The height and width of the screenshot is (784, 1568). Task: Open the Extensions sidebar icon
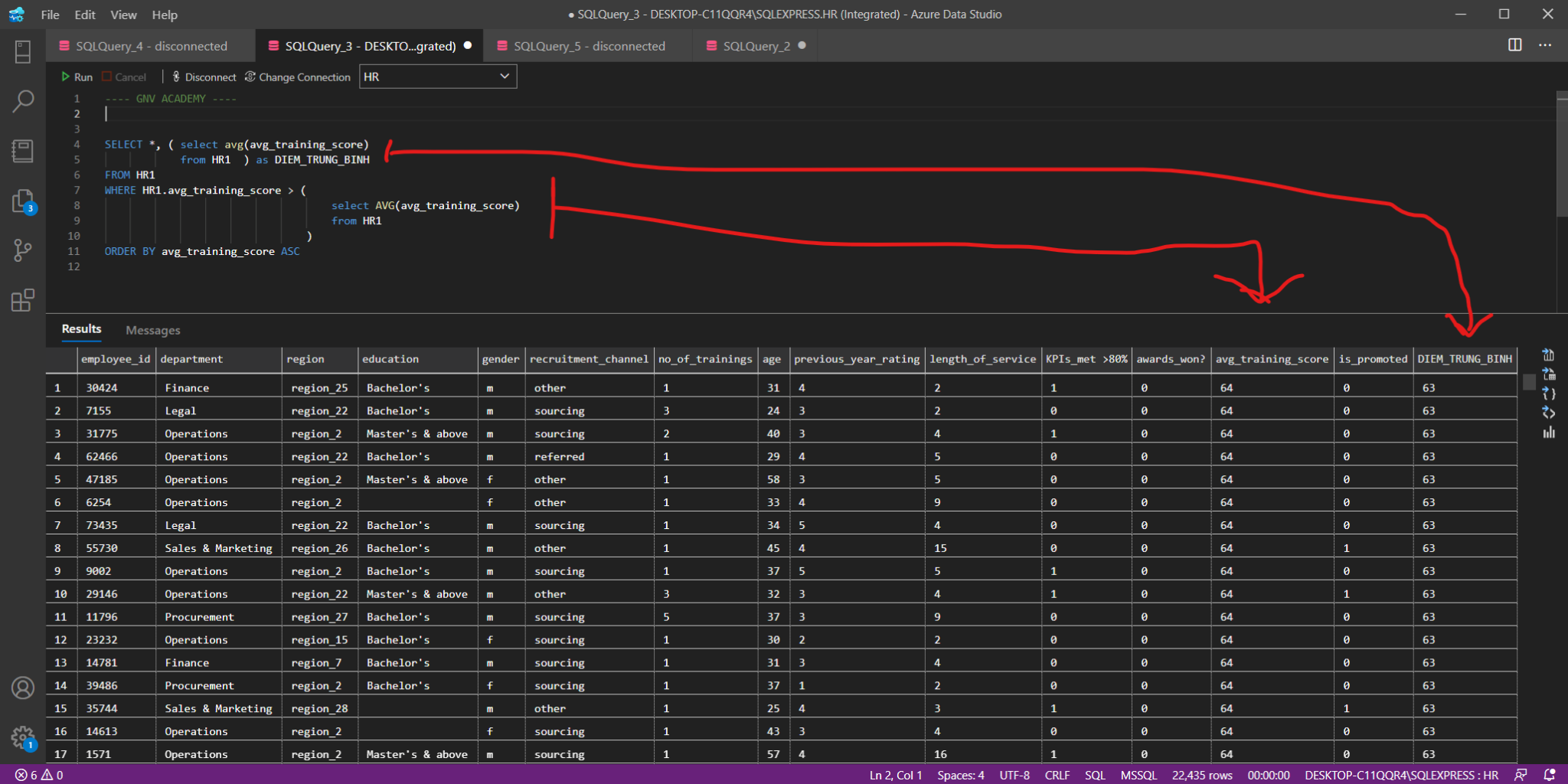coord(23,300)
